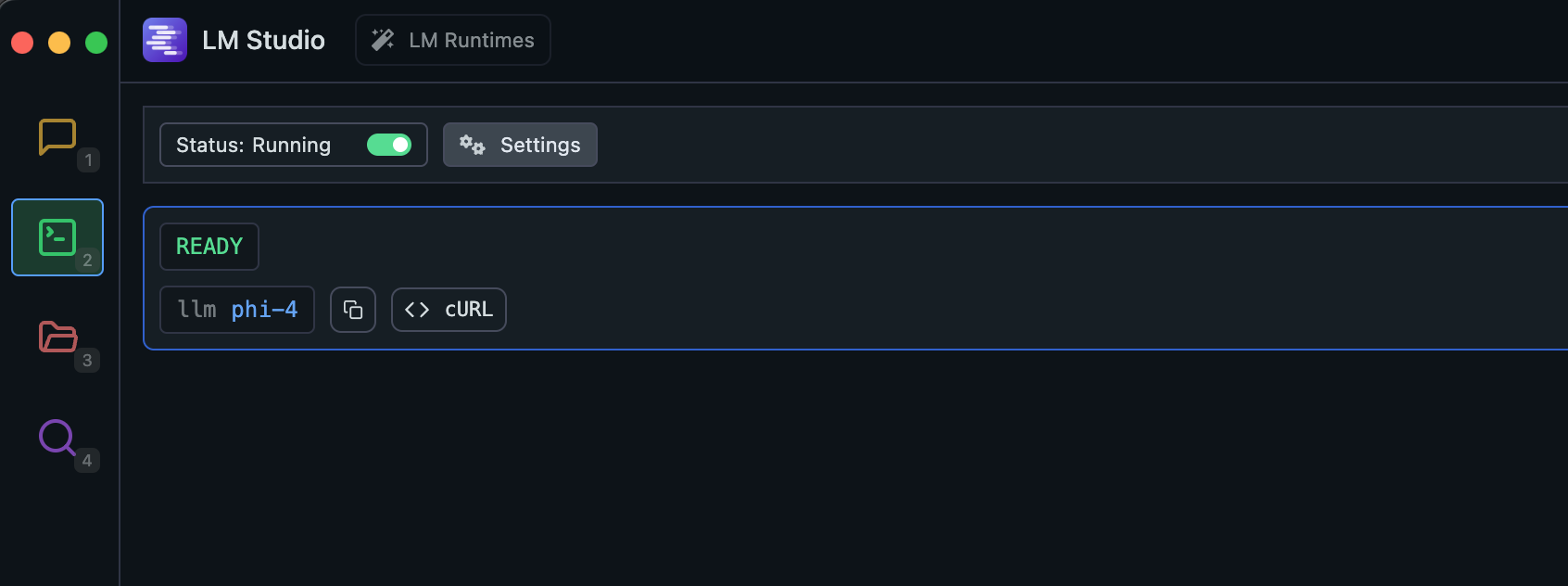Click the green READY status badge

[209, 247]
